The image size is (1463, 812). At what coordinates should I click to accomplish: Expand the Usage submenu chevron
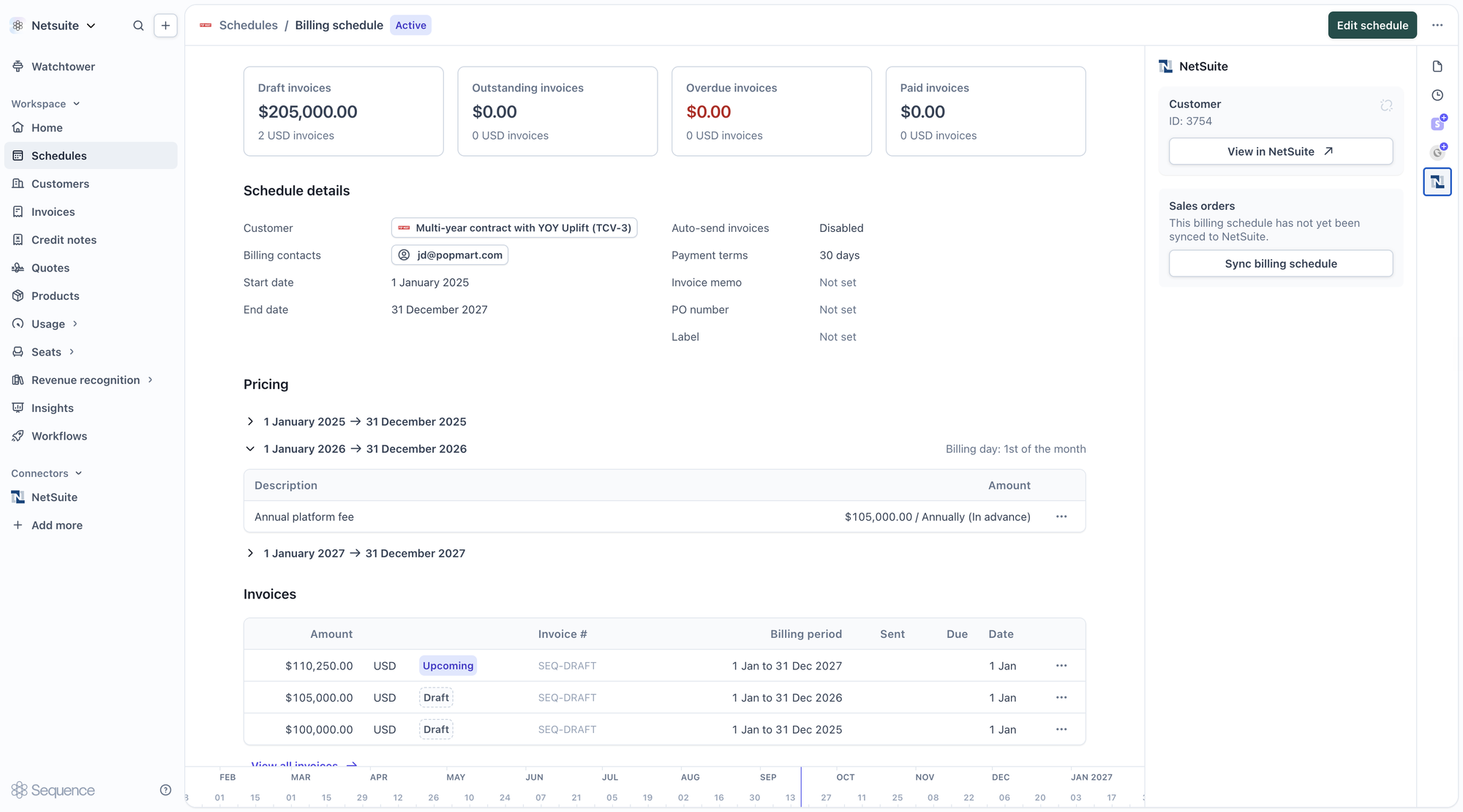click(x=75, y=324)
